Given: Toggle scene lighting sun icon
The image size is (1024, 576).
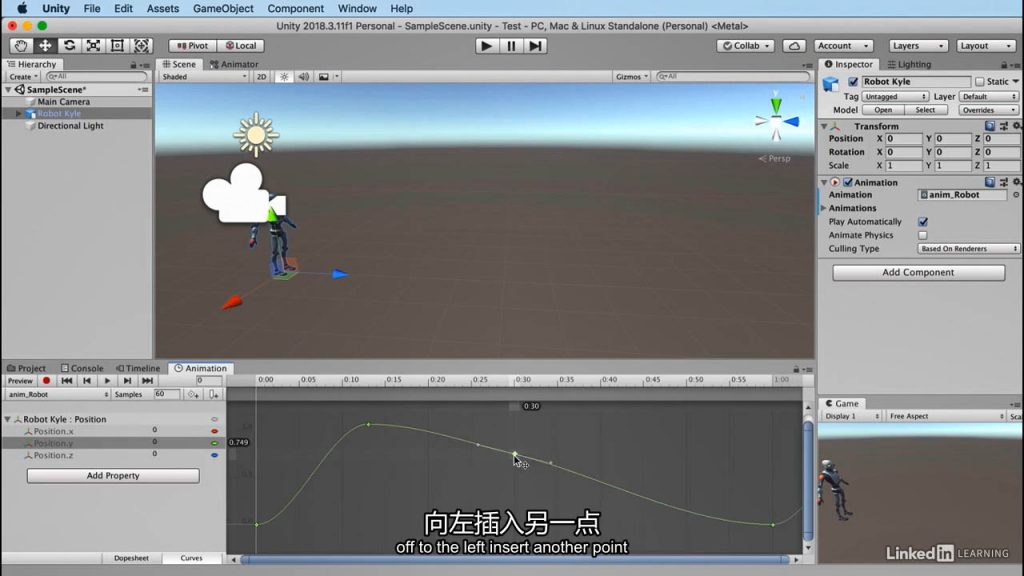Looking at the screenshot, I should tap(284, 76).
